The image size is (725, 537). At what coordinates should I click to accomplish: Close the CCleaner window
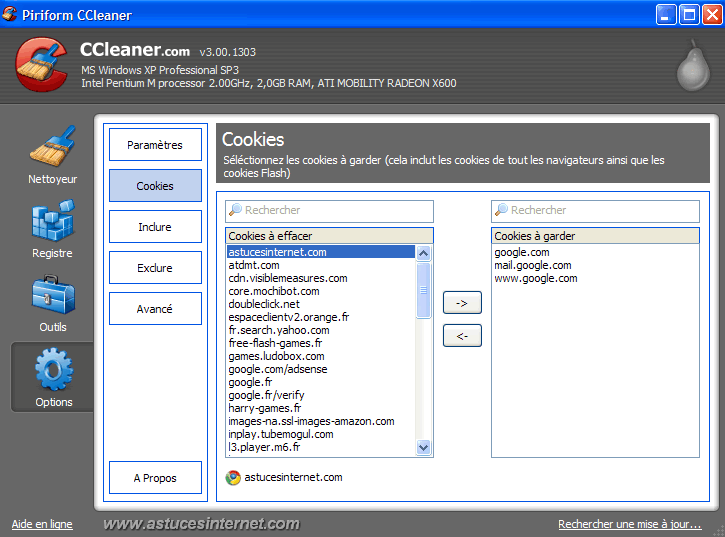[x=712, y=14]
